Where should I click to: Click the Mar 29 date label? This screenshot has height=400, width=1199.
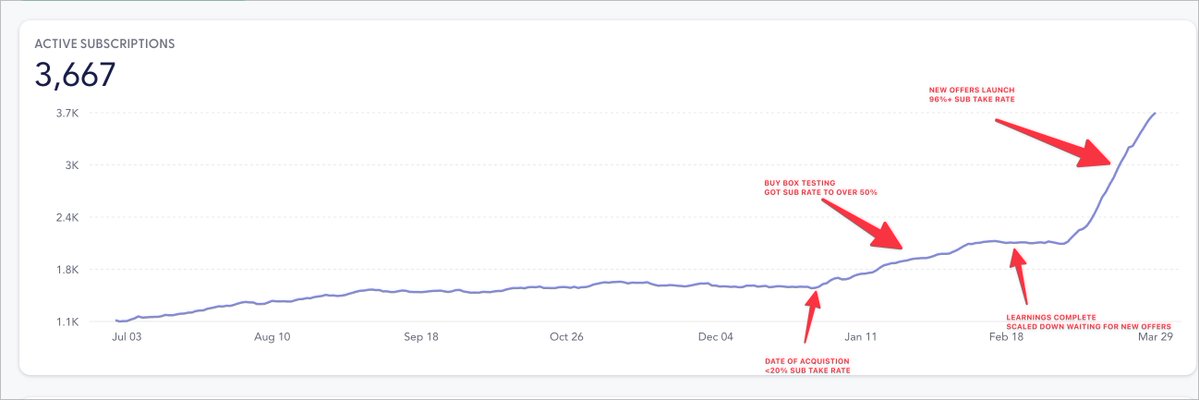pyautogui.click(x=1155, y=337)
